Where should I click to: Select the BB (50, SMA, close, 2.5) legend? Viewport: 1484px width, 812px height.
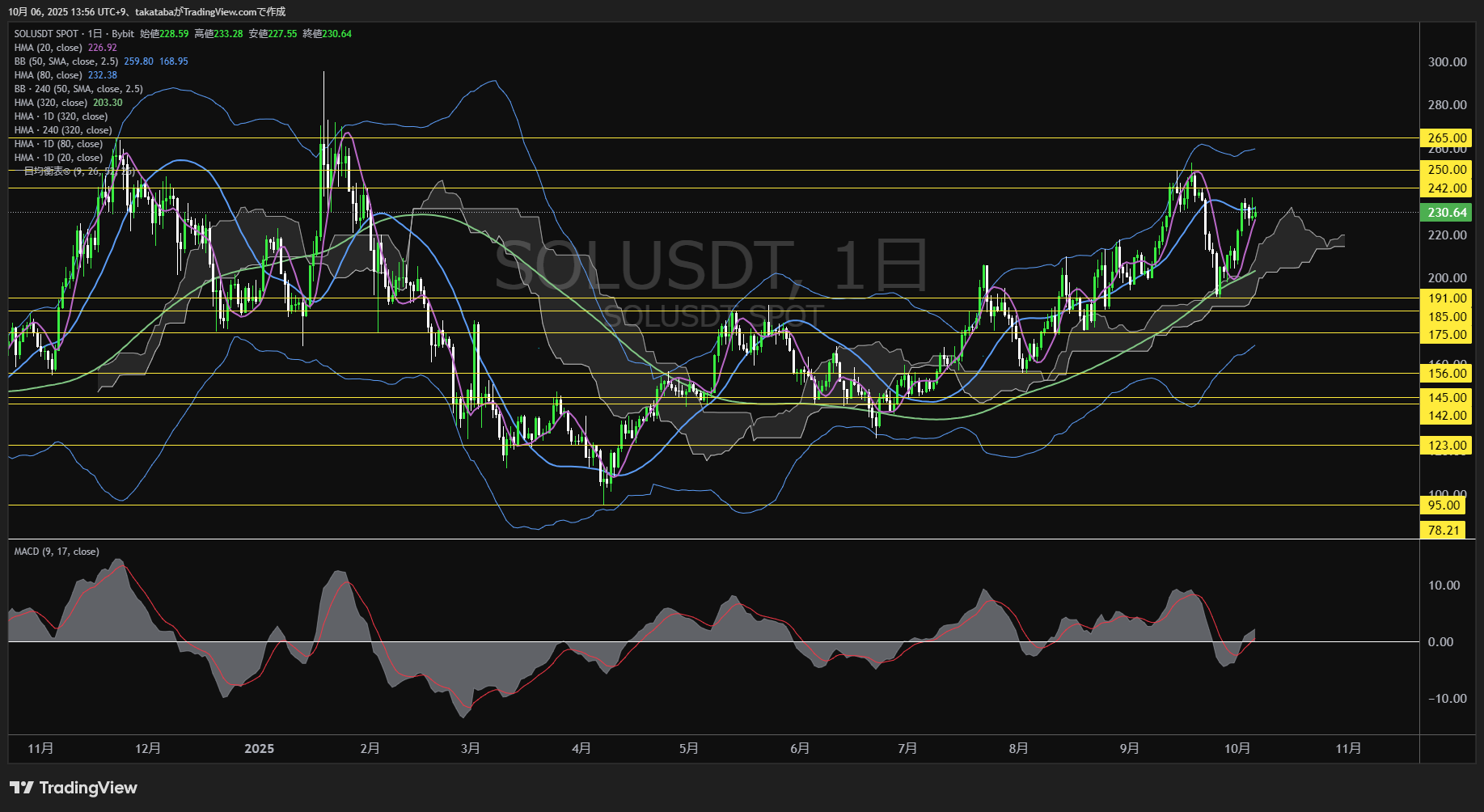point(66,61)
